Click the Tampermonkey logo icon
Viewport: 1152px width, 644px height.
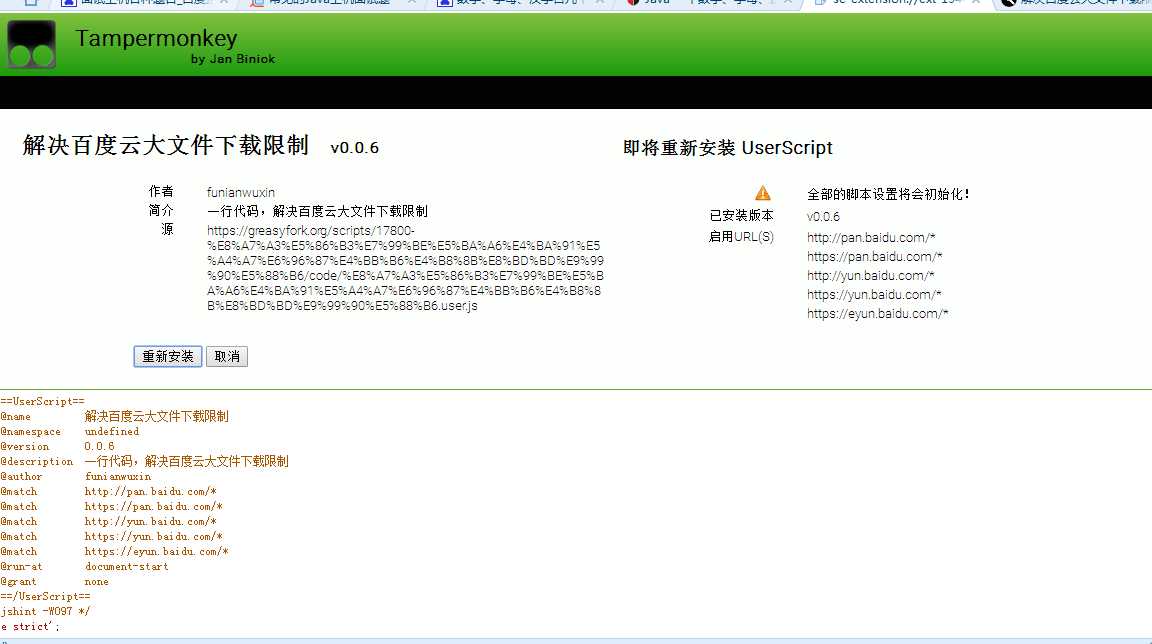click(32, 45)
